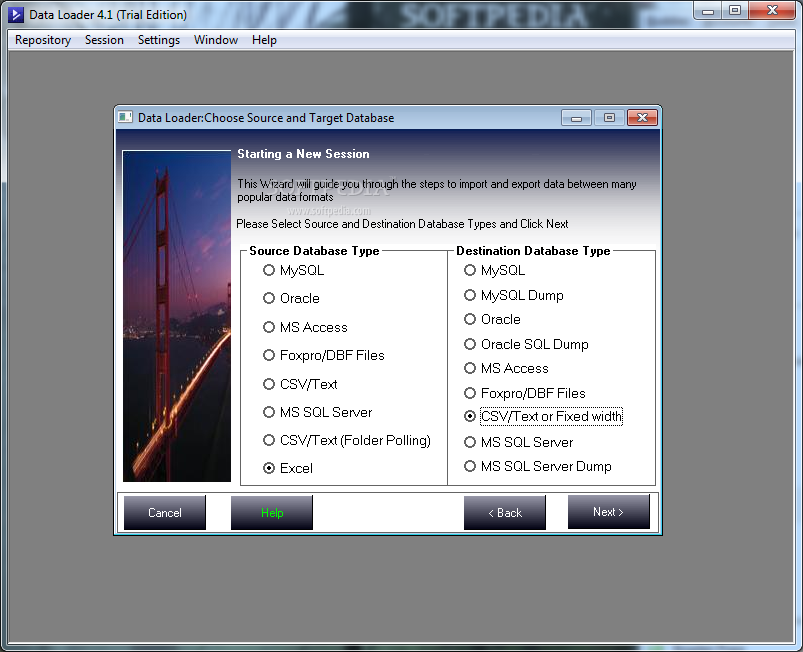Close the Data Loader main window
This screenshot has width=803, height=652.
(773, 10)
